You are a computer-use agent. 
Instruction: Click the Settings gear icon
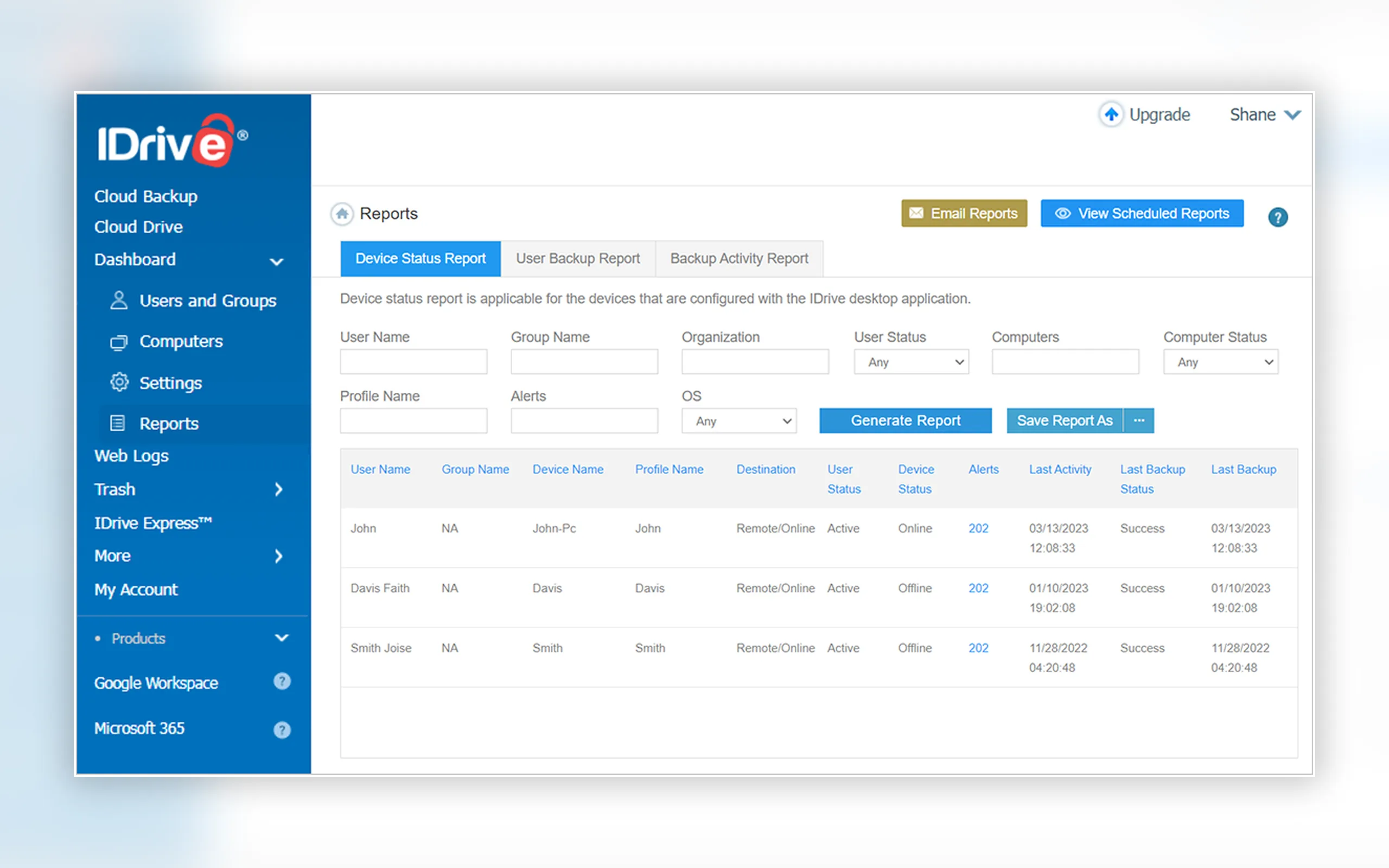coord(119,382)
